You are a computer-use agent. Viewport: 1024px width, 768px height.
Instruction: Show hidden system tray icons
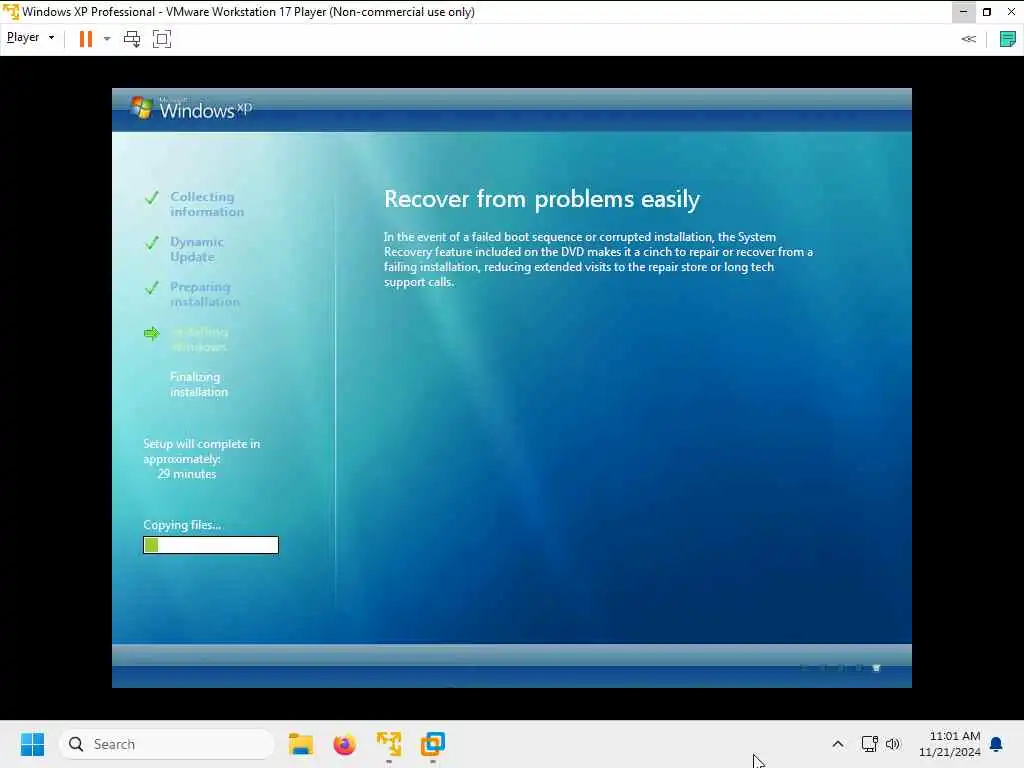click(838, 744)
